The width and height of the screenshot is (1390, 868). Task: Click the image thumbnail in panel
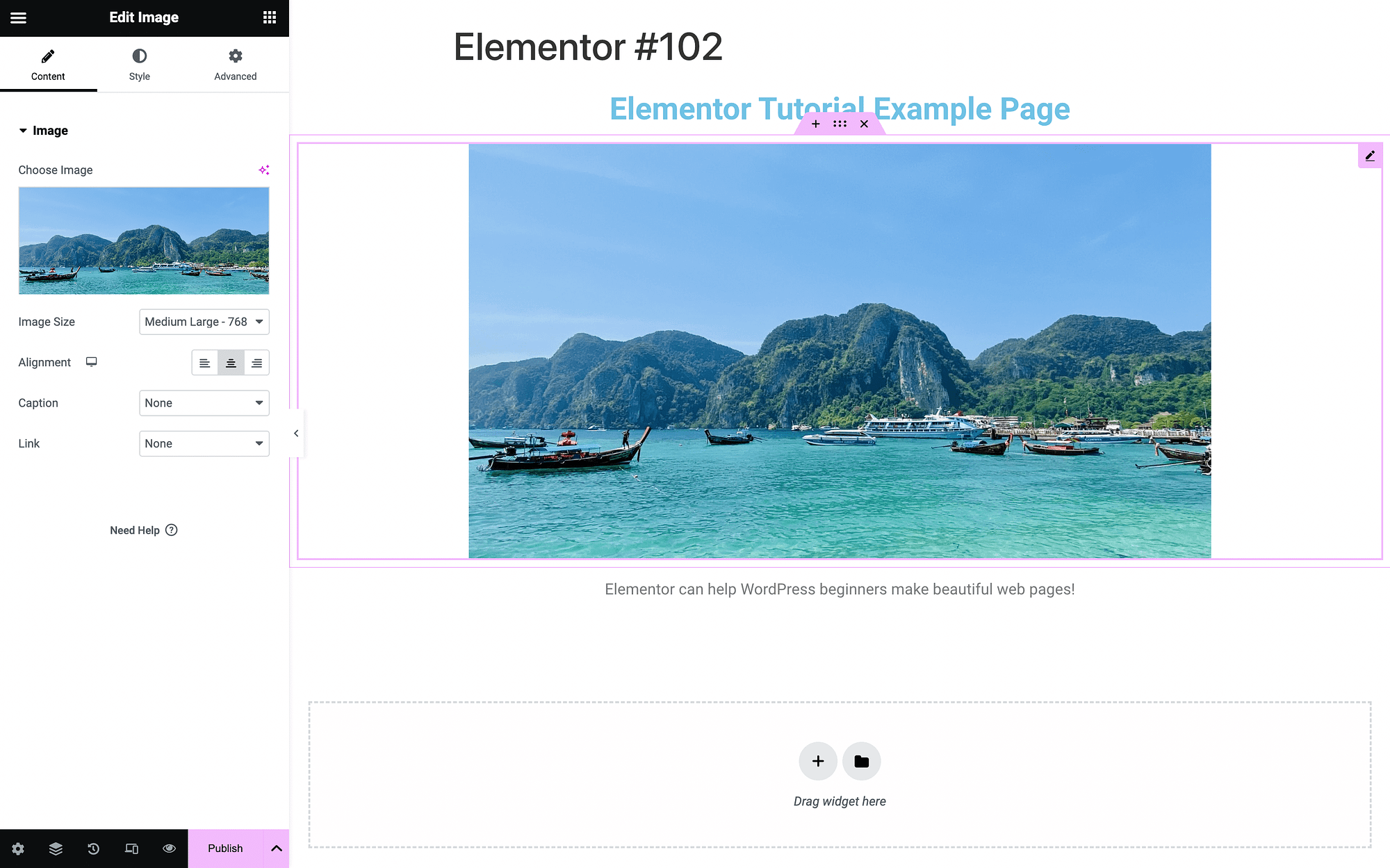point(144,240)
